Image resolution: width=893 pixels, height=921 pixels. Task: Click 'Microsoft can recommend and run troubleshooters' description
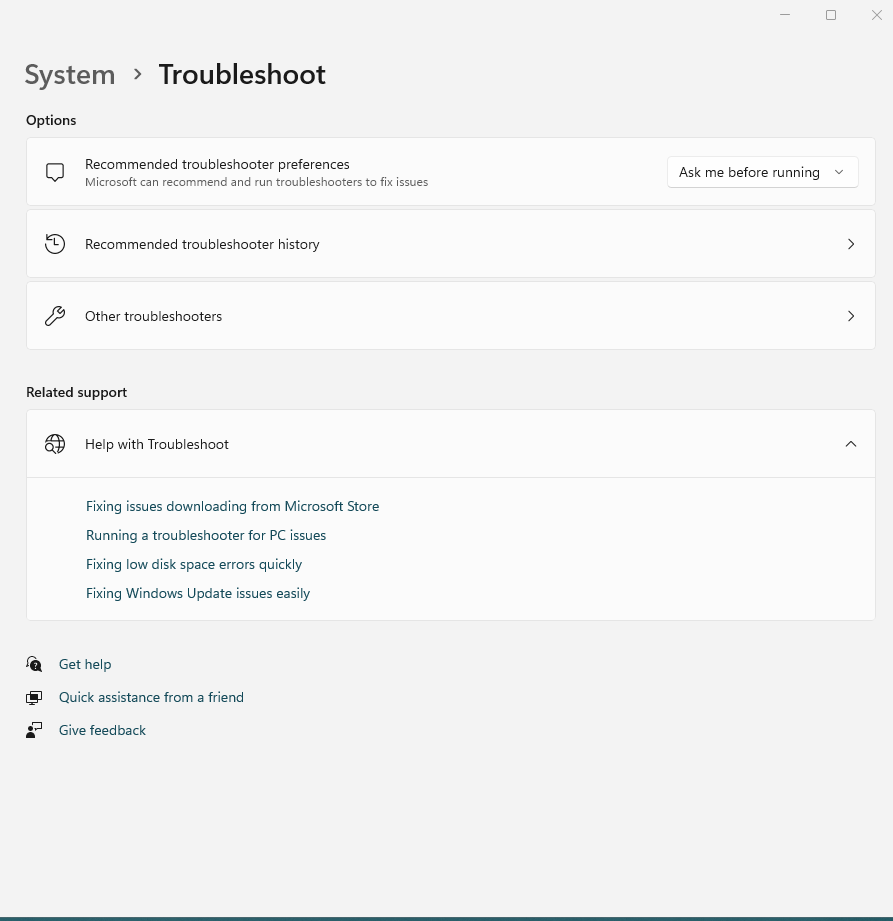click(257, 182)
